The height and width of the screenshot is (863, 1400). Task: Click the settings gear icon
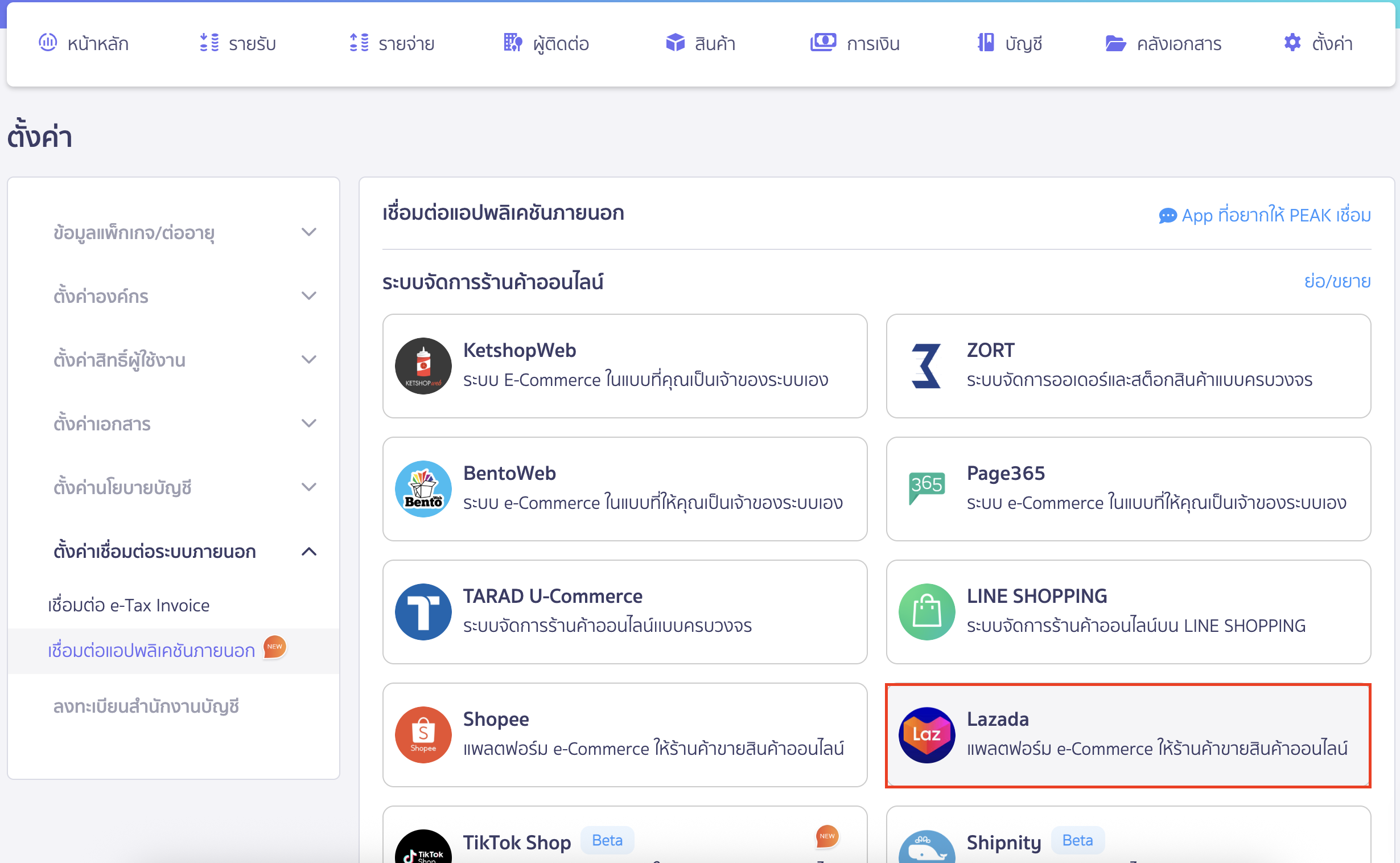[x=1292, y=42]
